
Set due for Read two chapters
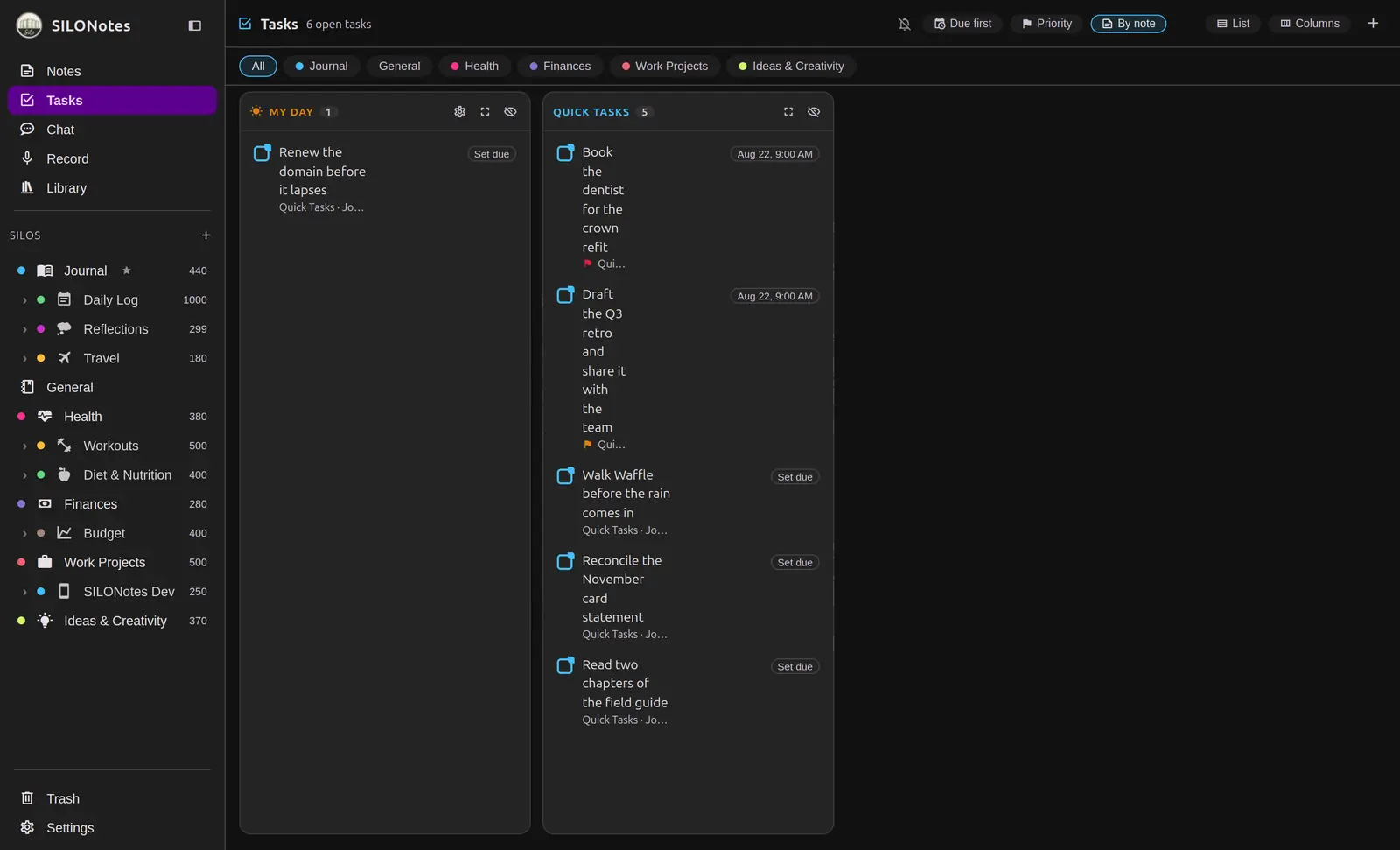click(x=794, y=667)
